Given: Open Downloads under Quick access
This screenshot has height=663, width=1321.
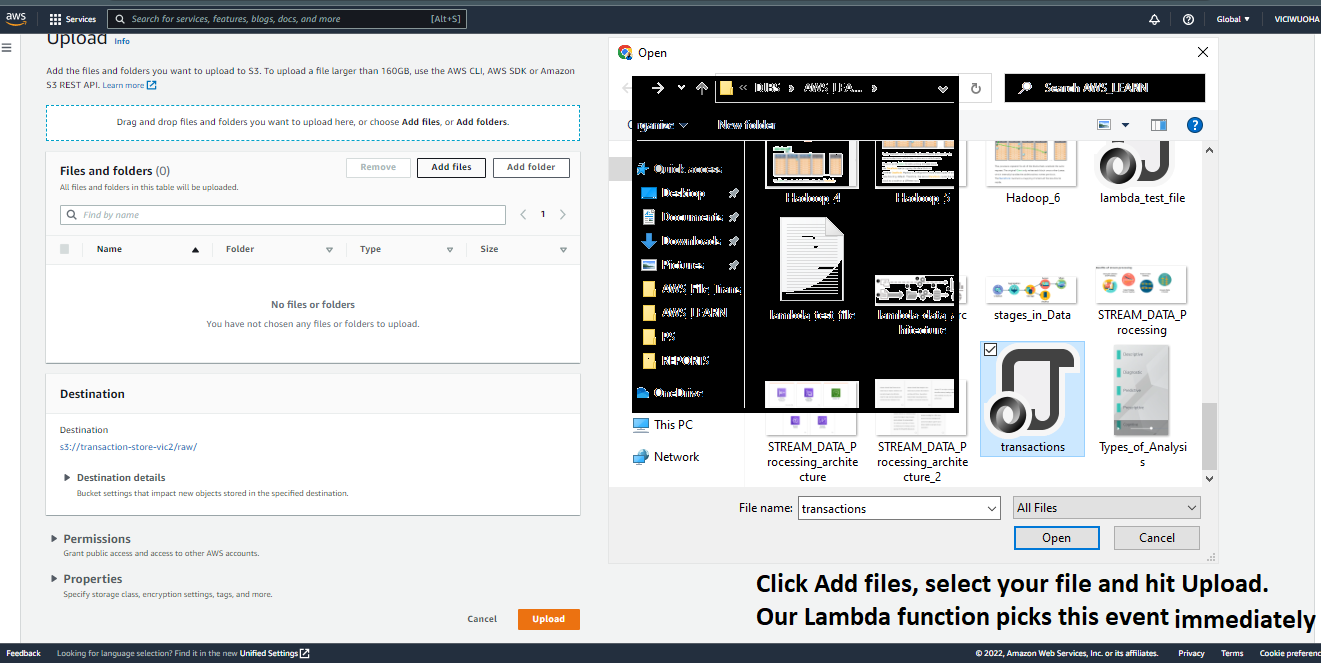Looking at the screenshot, I should [681, 241].
